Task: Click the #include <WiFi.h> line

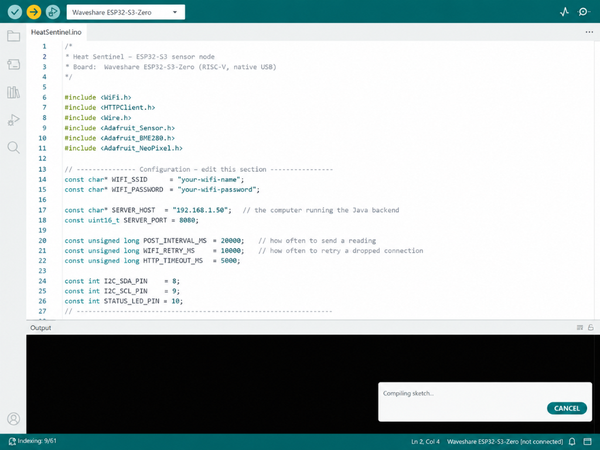Action: coord(98,97)
